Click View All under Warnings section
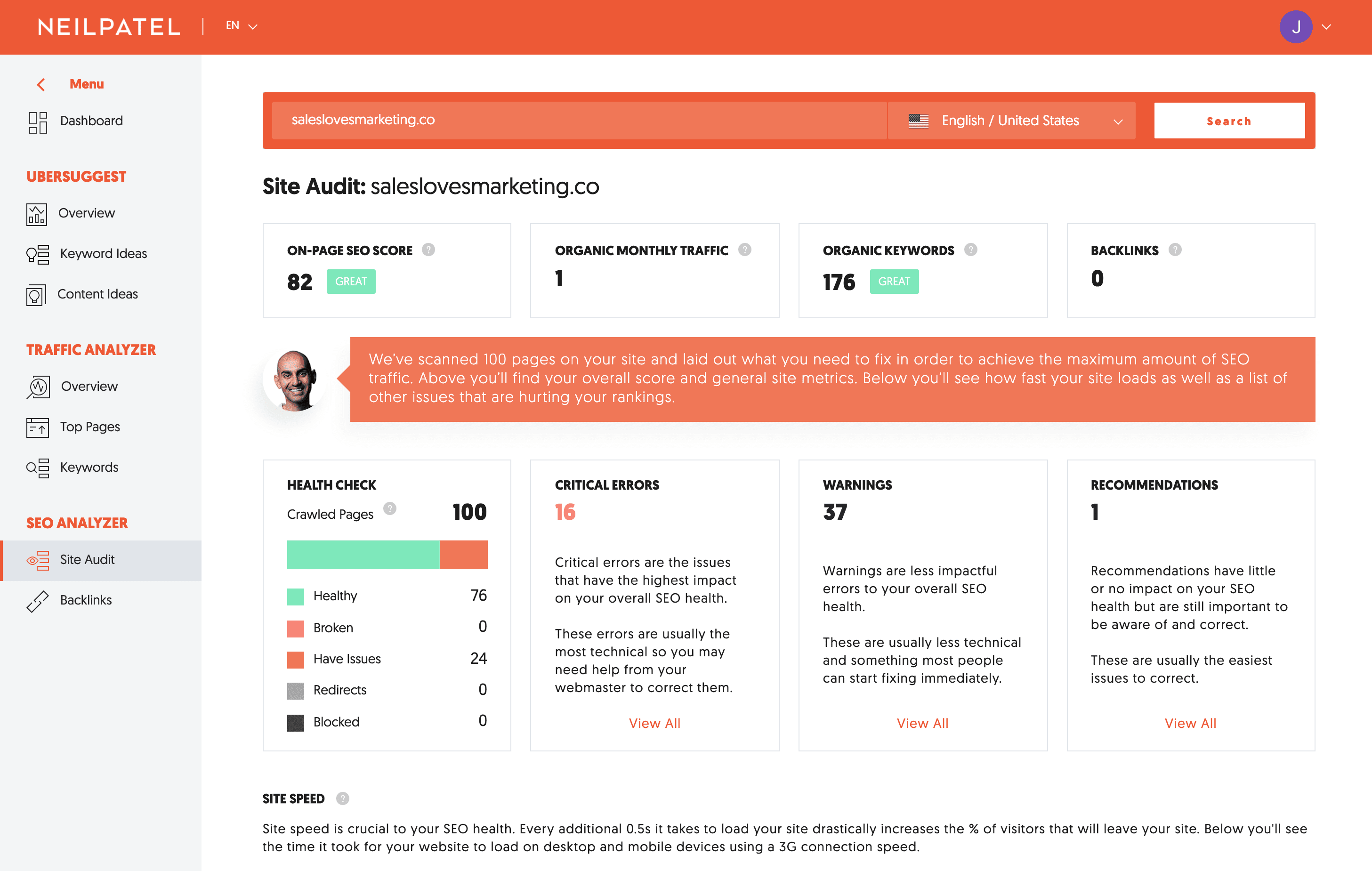The height and width of the screenshot is (871, 1372). [922, 723]
